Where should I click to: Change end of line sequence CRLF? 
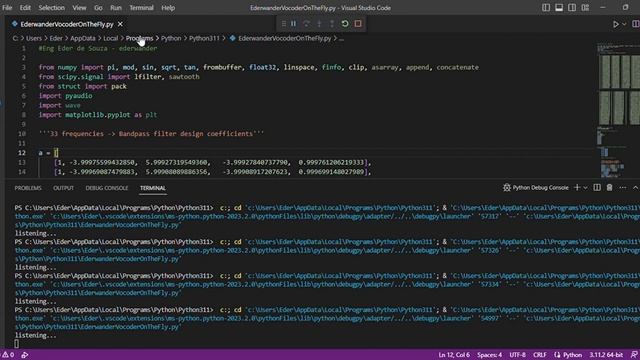540,355
